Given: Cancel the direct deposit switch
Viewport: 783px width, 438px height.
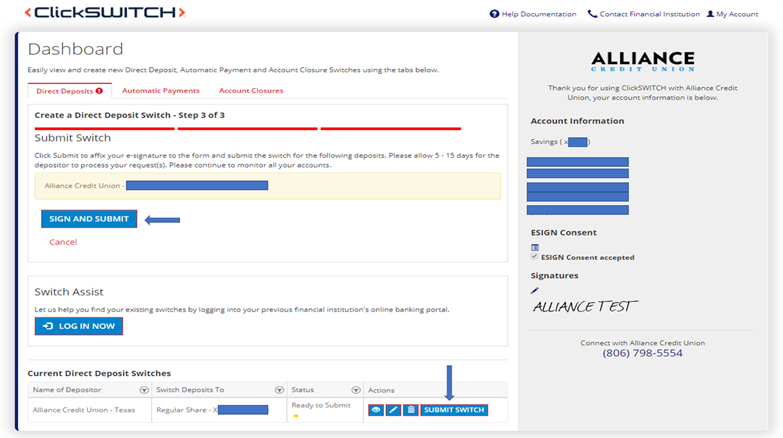Looking at the screenshot, I should pyautogui.click(x=63, y=242).
